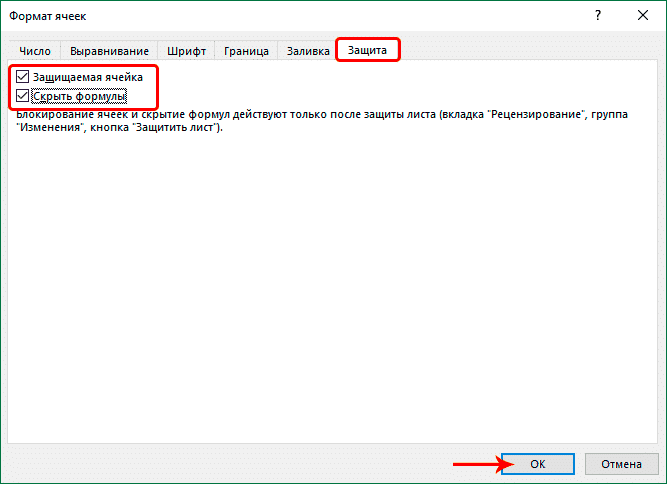
Task: Open the Выравнивание tab
Action: pos(109,51)
